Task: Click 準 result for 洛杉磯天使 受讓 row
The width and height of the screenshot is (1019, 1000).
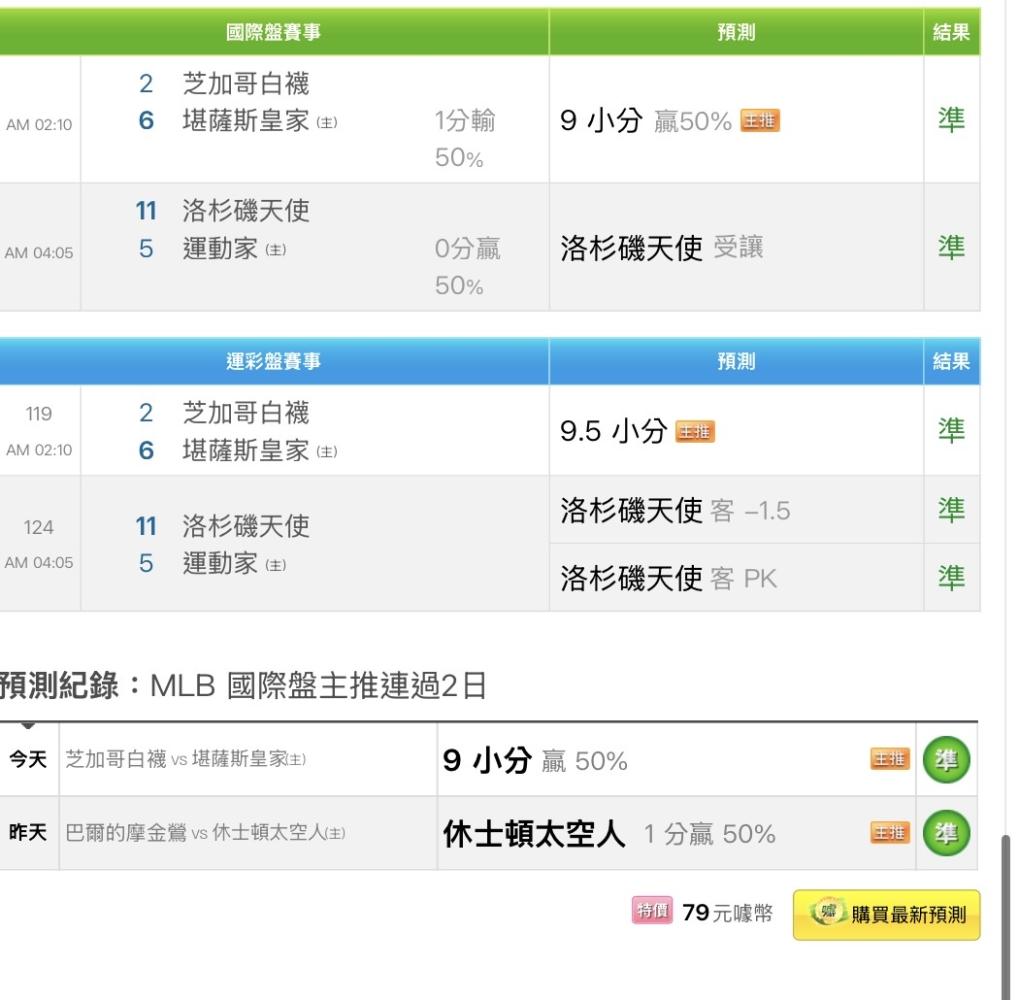Action: coord(951,248)
